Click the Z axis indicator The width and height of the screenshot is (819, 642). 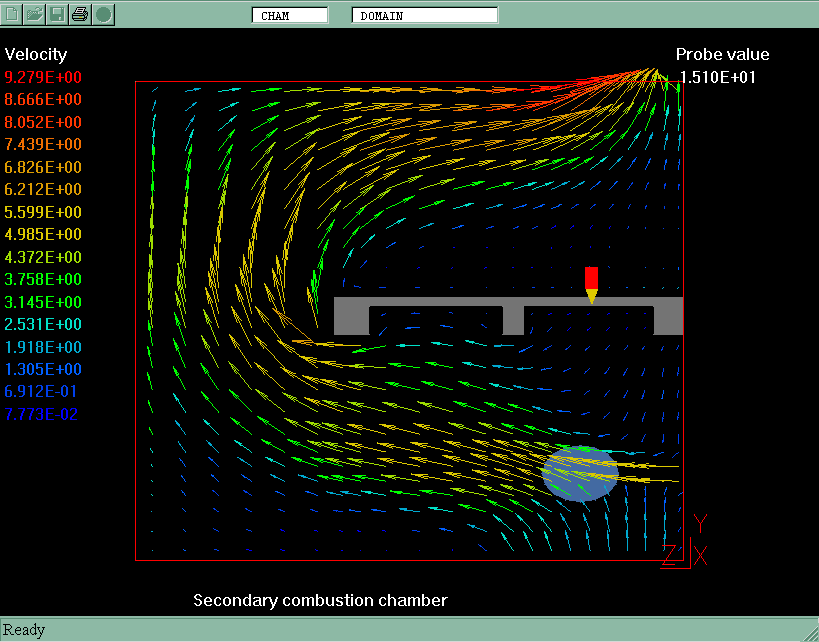click(670, 555)
